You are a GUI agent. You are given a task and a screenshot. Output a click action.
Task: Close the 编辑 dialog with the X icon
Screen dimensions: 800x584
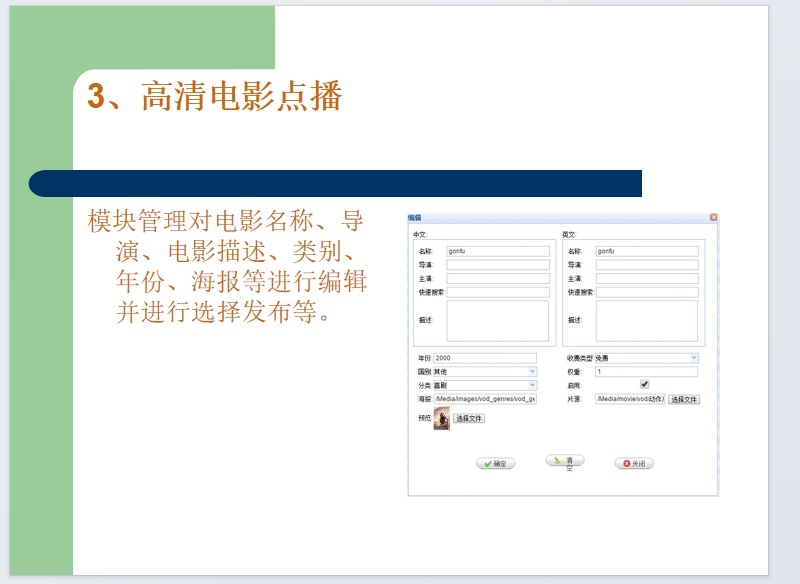713,217
